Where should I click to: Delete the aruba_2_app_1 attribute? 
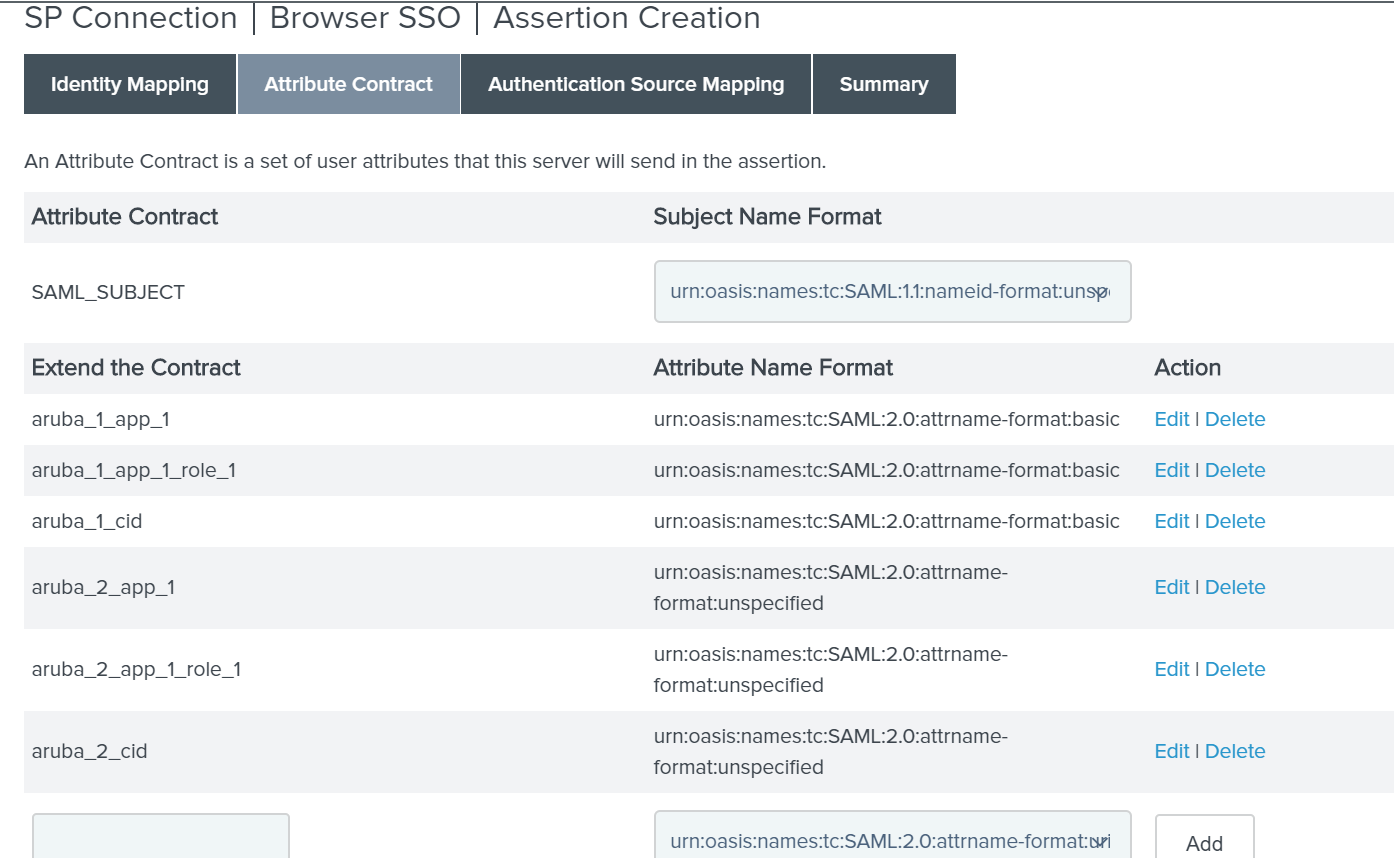coord(1235,587)
